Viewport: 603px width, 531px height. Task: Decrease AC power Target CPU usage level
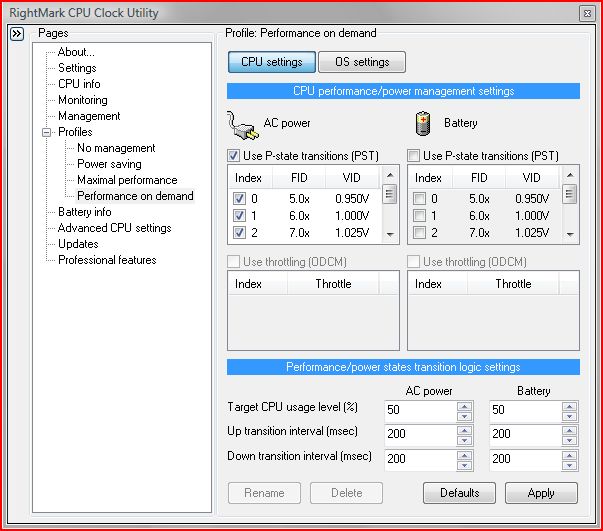tap(465, 416)
